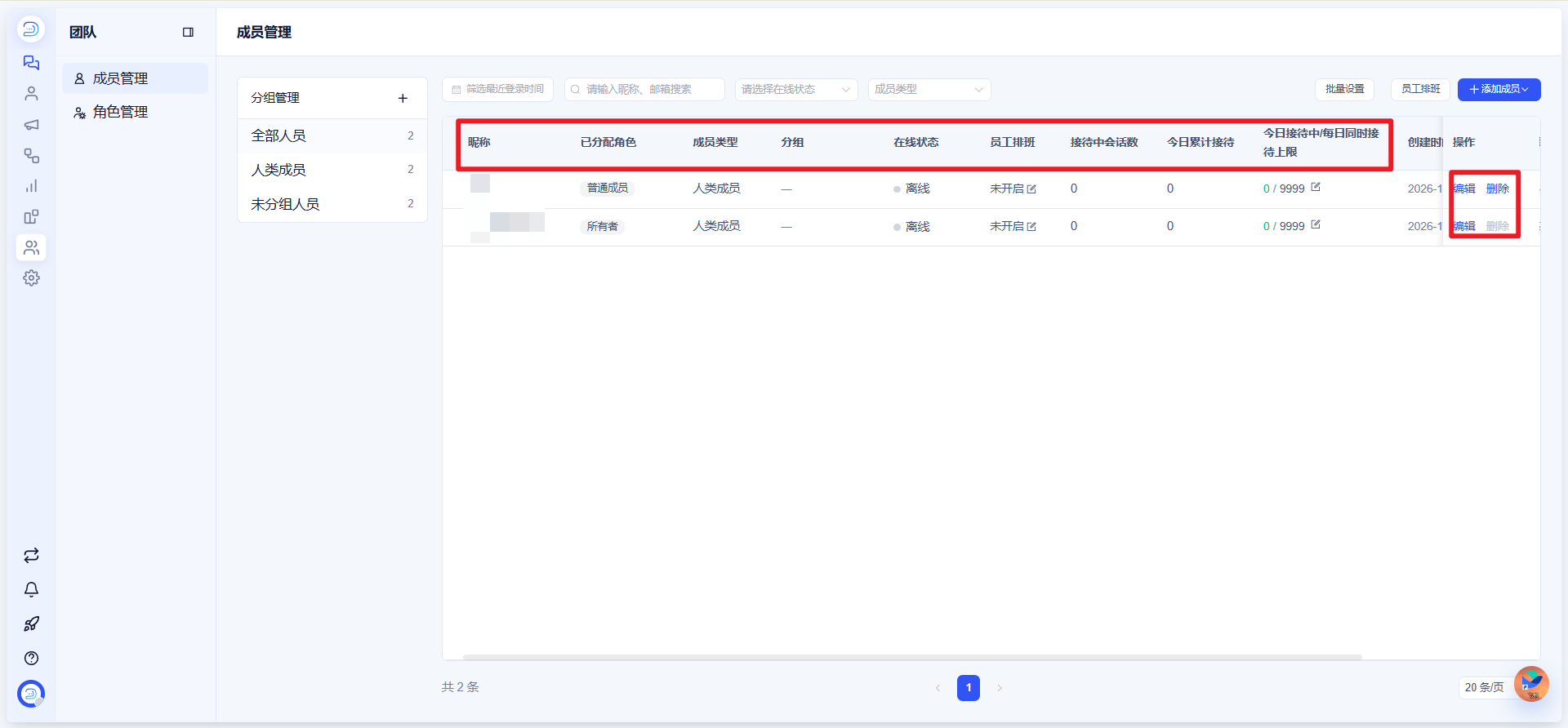
Task: Open the settings gear icon
Action: click(31, 278)
